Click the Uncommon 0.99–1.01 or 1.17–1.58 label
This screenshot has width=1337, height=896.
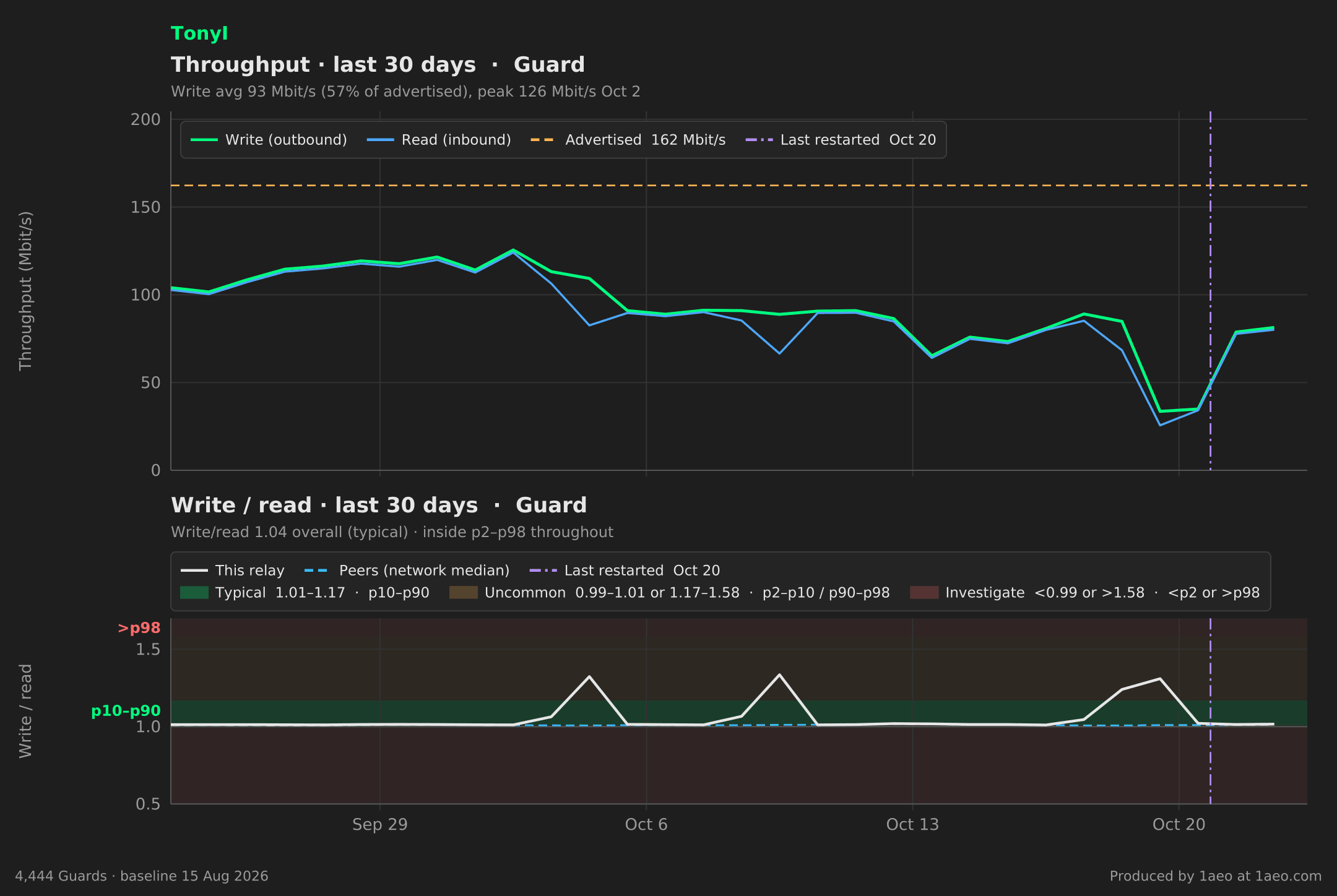687,593
